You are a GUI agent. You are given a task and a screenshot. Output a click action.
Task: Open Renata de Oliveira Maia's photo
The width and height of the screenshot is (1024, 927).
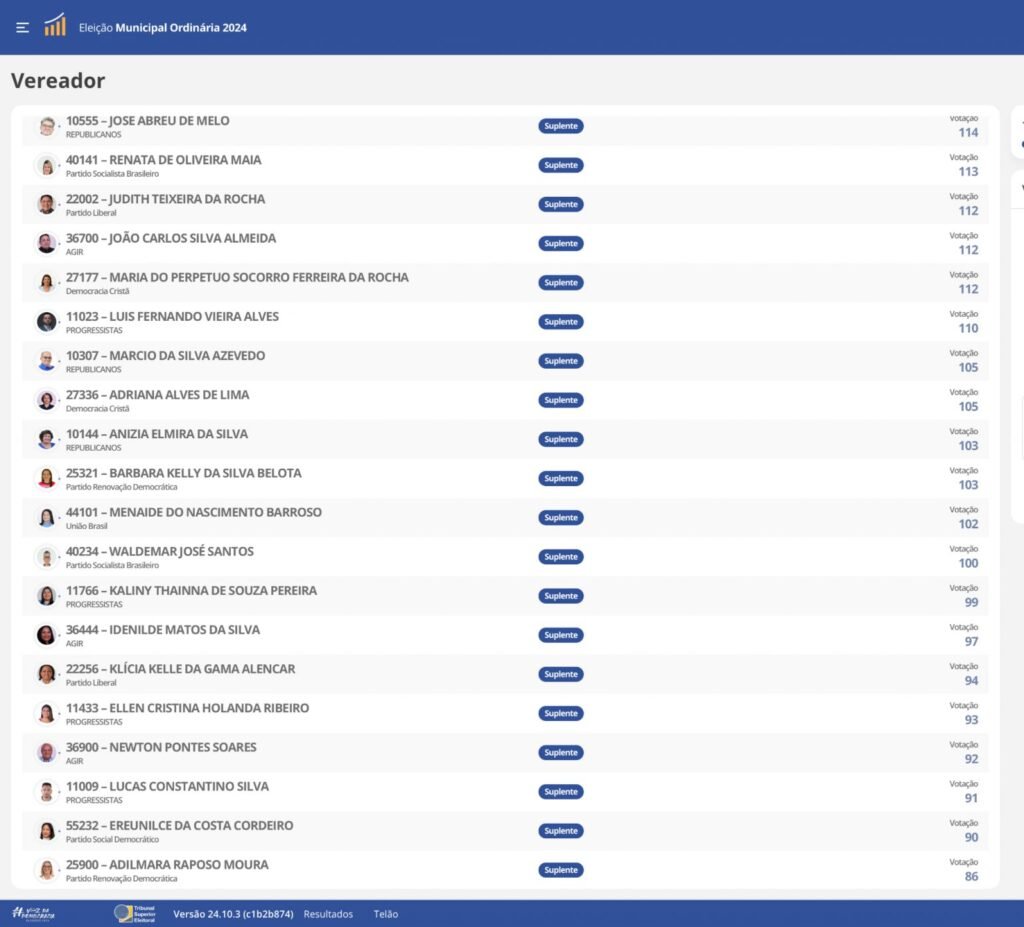pyautogui.click(x=47, y=165)
